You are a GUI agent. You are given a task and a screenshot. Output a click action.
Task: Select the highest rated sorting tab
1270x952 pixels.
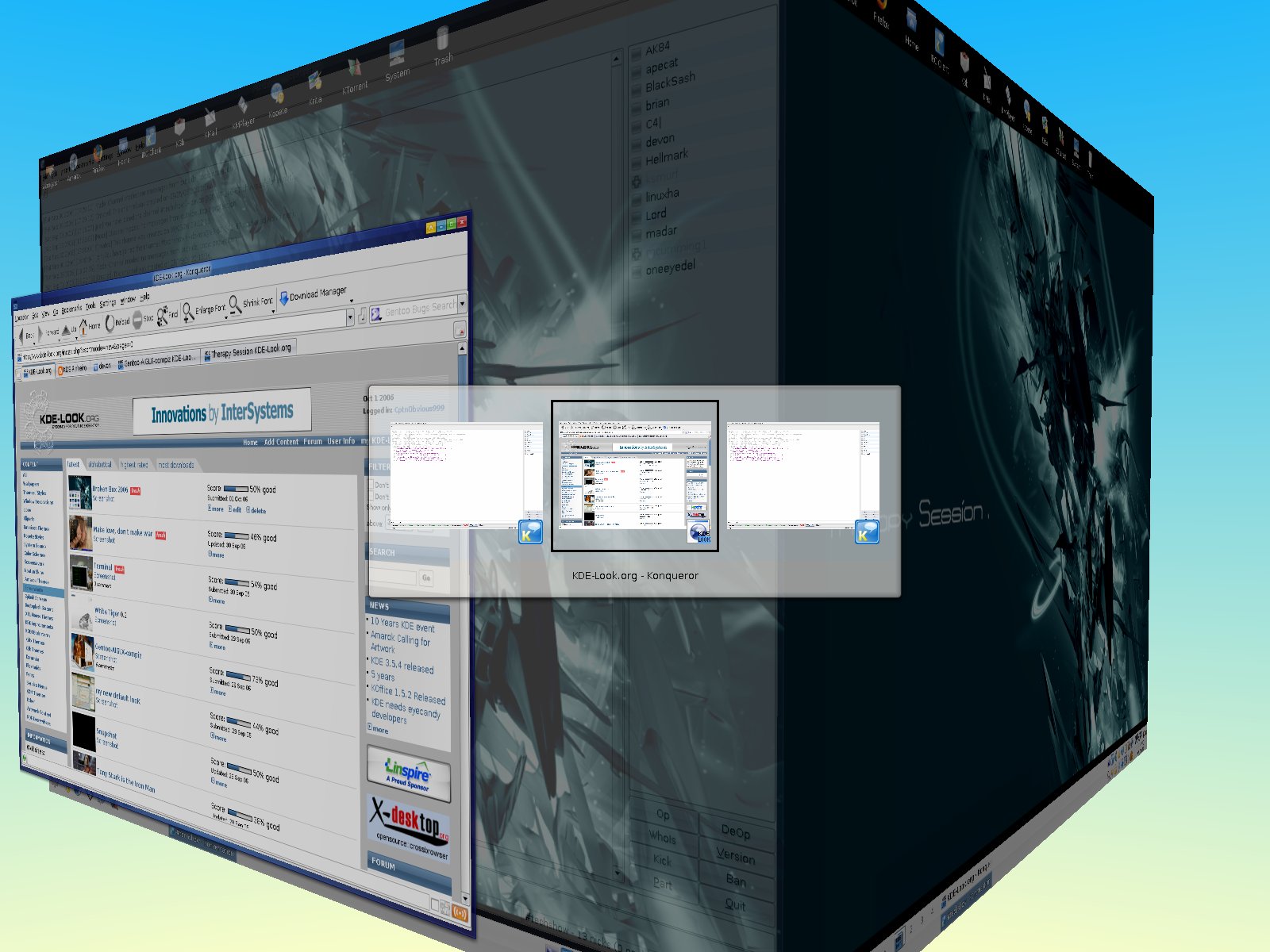134,465
